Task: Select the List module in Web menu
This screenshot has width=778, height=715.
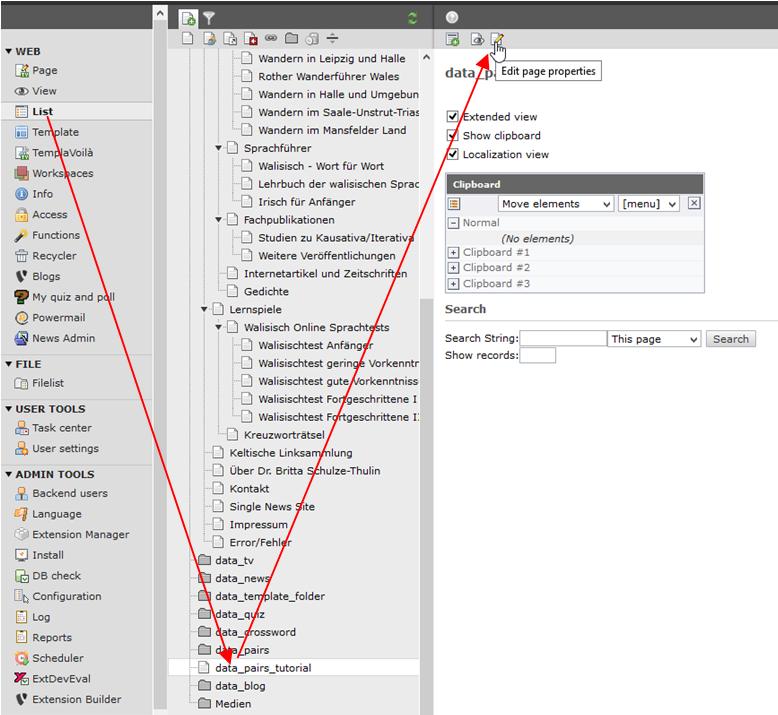Action: [42, 111]
